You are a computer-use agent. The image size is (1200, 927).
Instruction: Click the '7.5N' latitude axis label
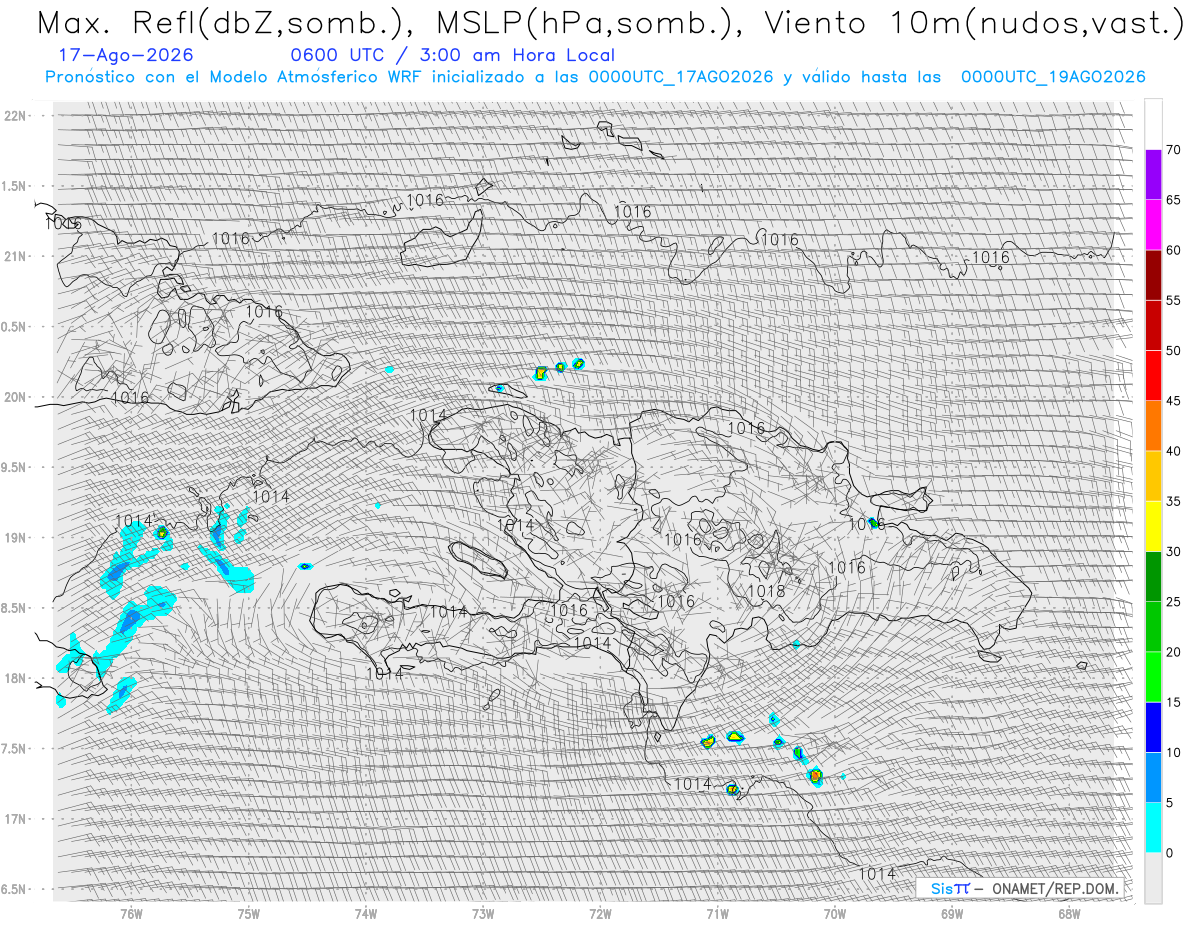click(x=14, y=748)
